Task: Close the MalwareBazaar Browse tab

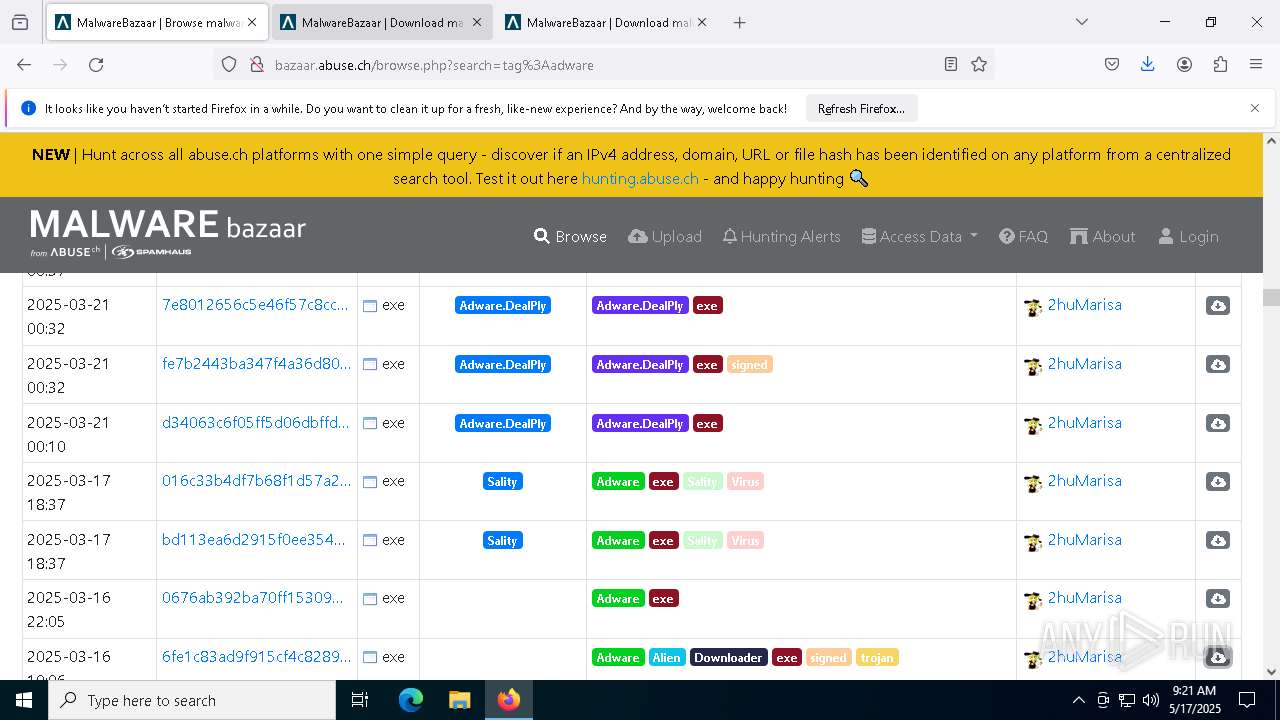Action: coord(252,22)
